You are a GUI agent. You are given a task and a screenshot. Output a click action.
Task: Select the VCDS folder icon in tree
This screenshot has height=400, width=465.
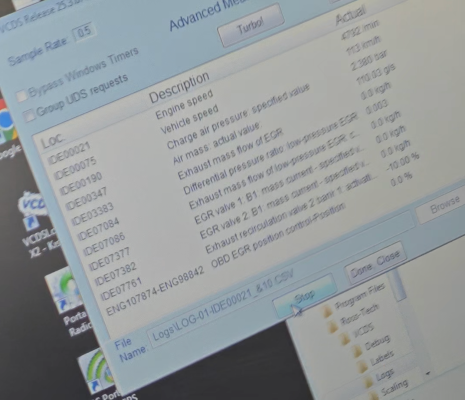point(345,338)
